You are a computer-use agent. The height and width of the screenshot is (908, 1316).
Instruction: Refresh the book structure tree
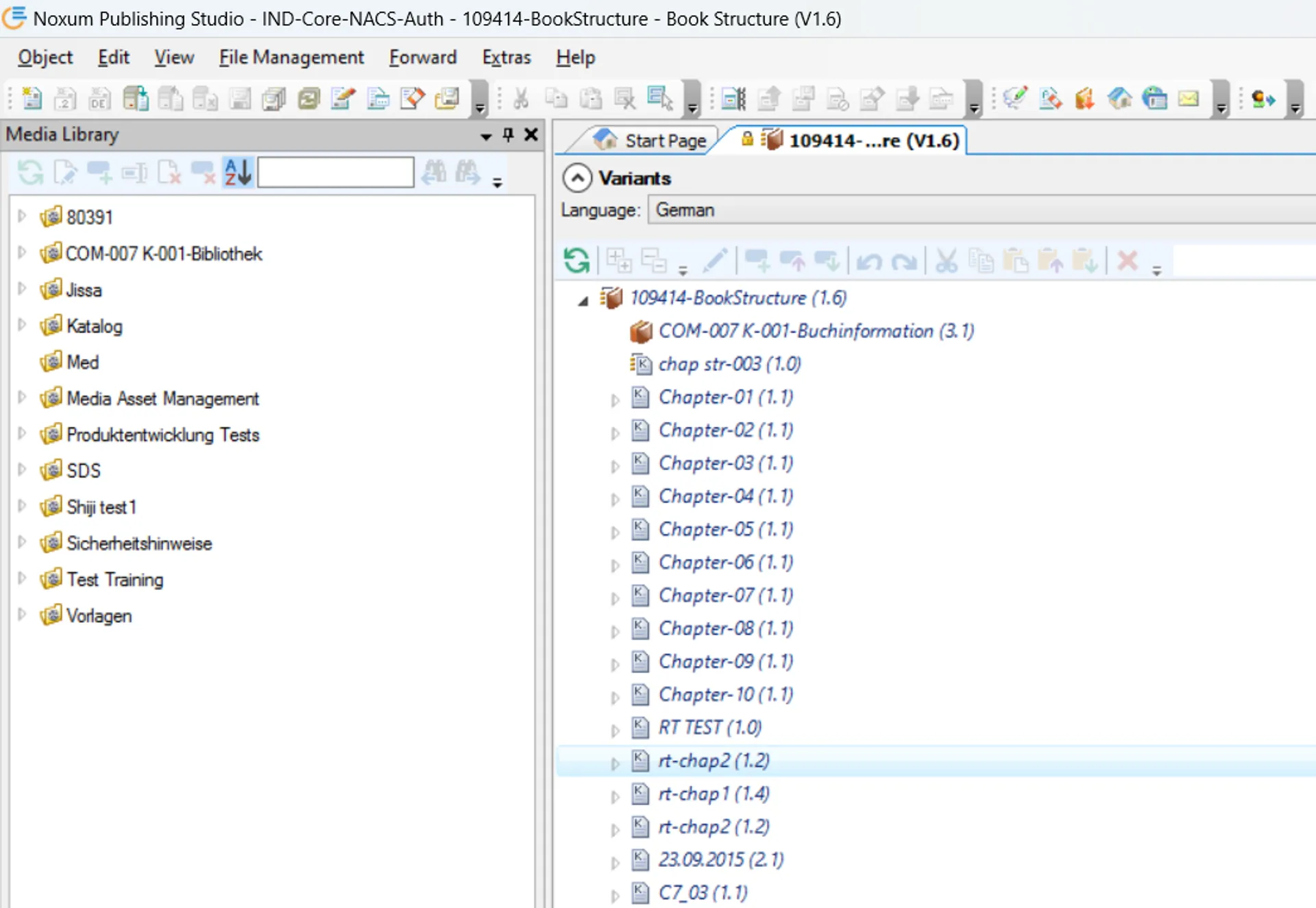(576, 260)
